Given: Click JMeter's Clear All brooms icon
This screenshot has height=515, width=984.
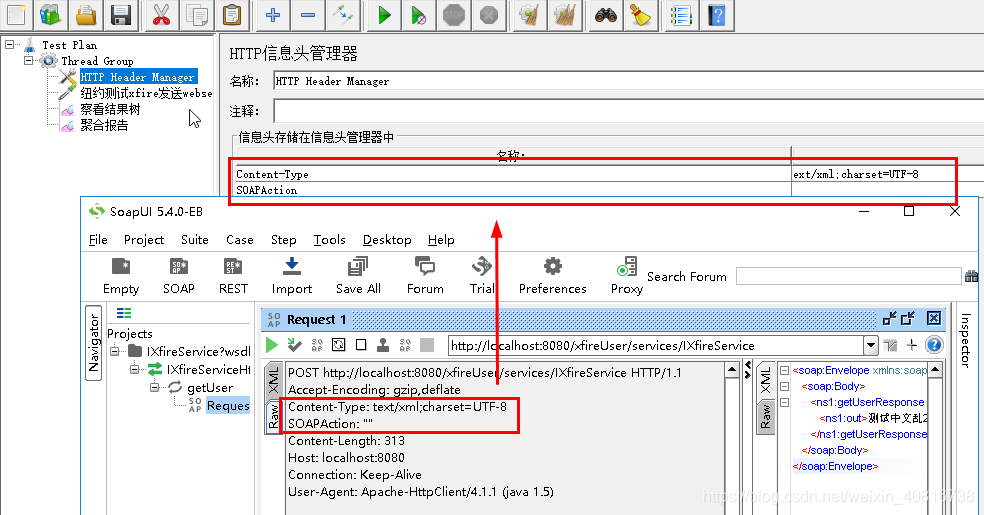Looking at the screenshot, I should (564, 14).
